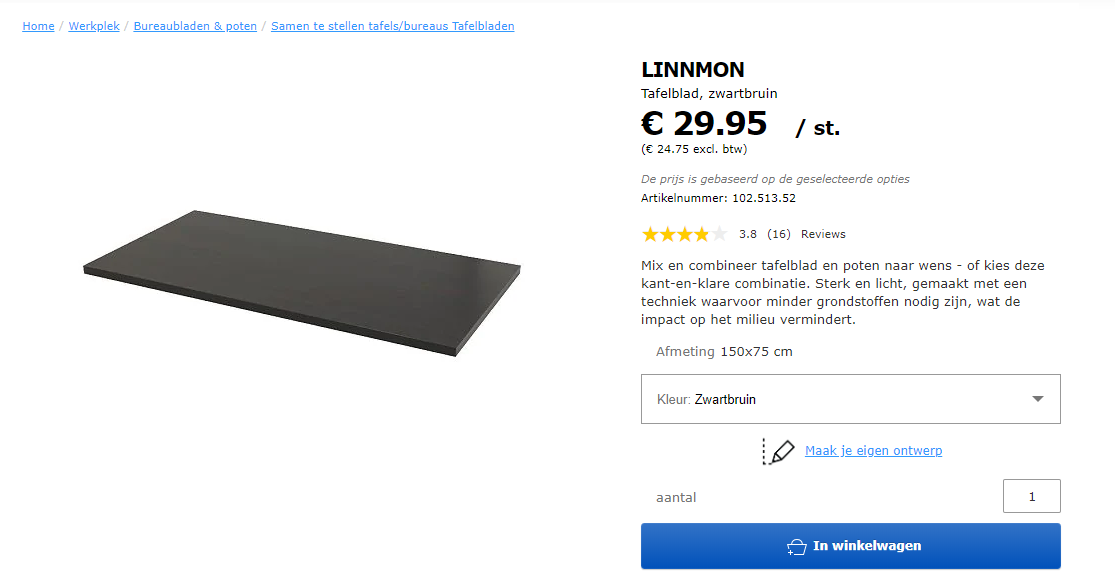The image size is (1115, 576).
Task: Click the Maak je eigen ontwerp link
Action: point(873,451)
